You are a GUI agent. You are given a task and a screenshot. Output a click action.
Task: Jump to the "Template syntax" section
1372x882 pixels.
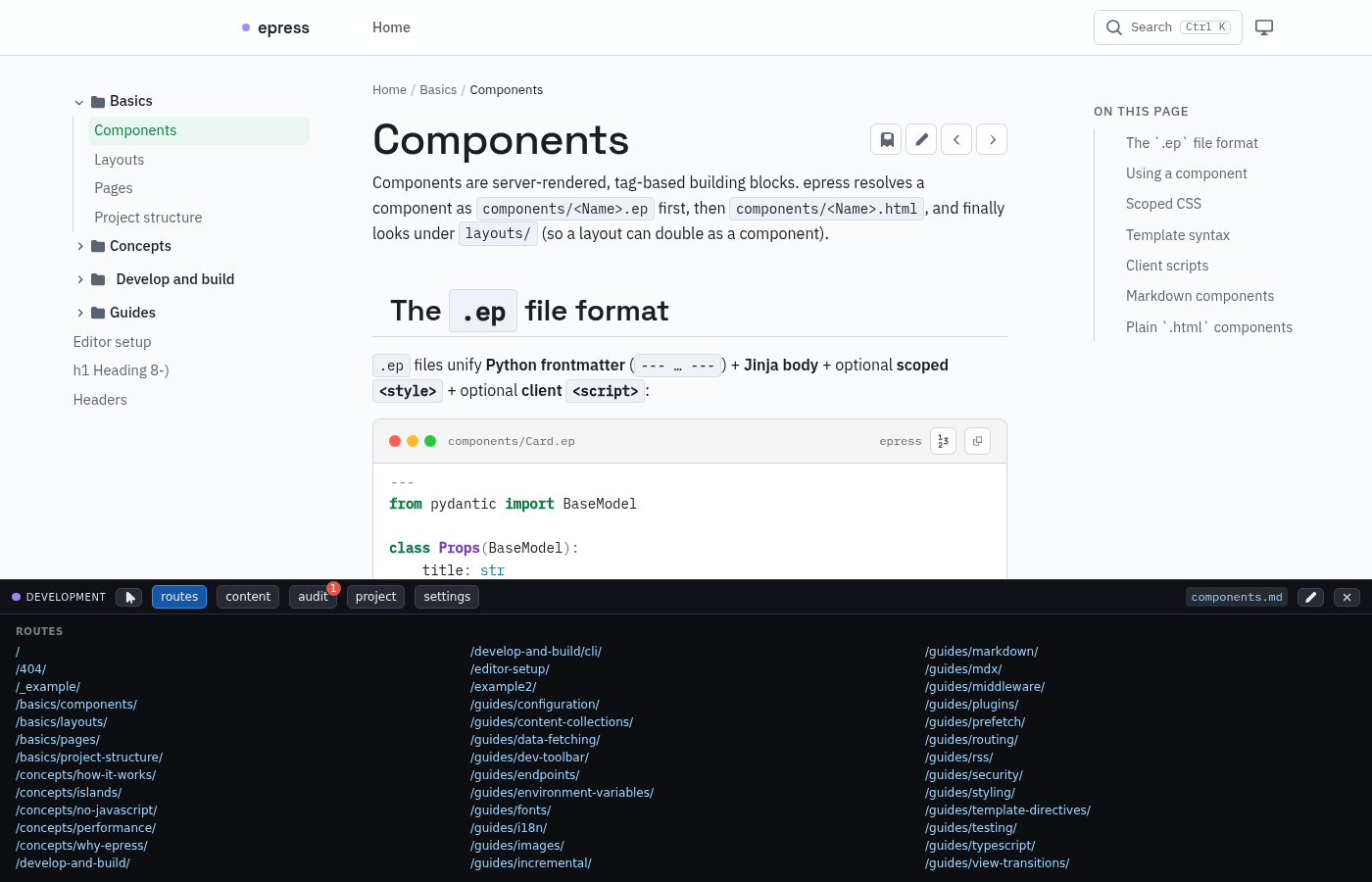click(1178, 235)
